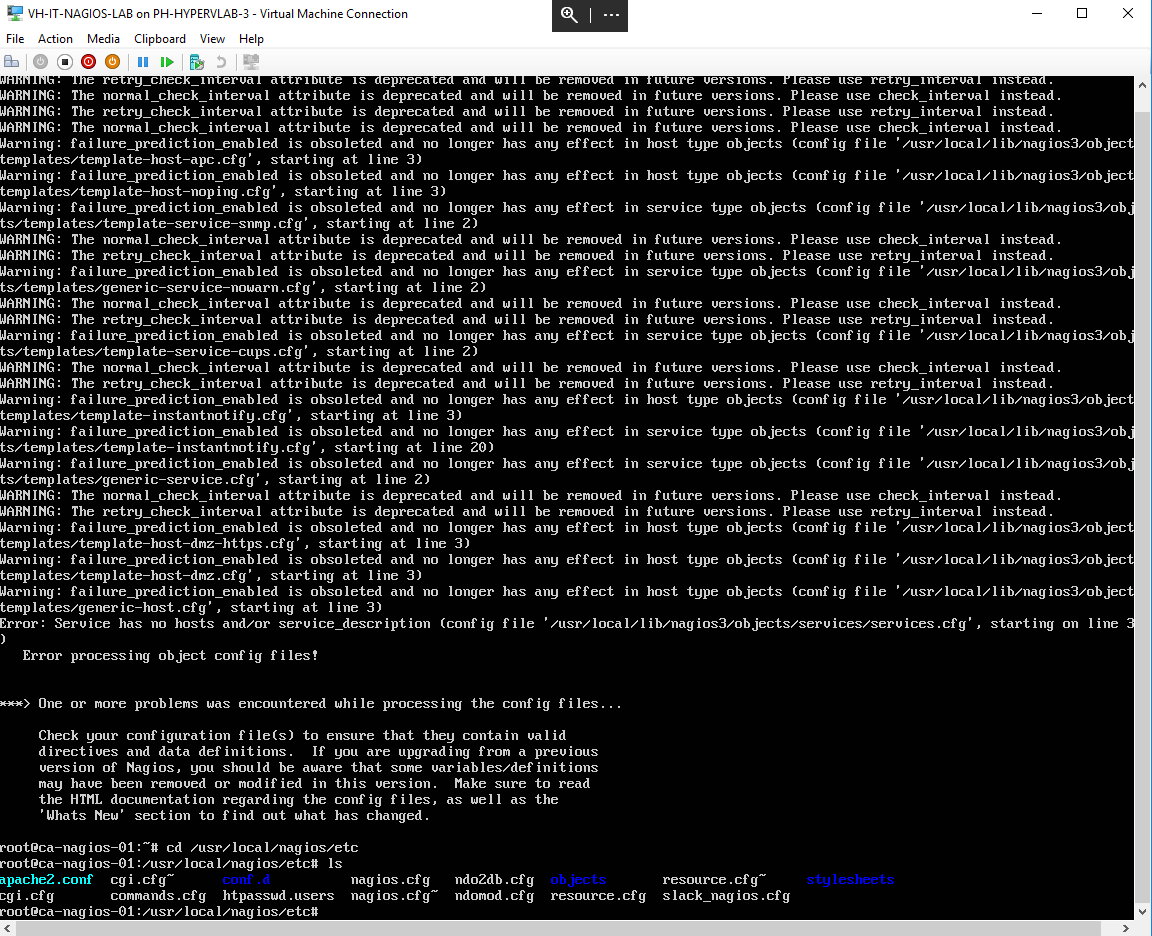Open the Help menu

click(251, 39)
